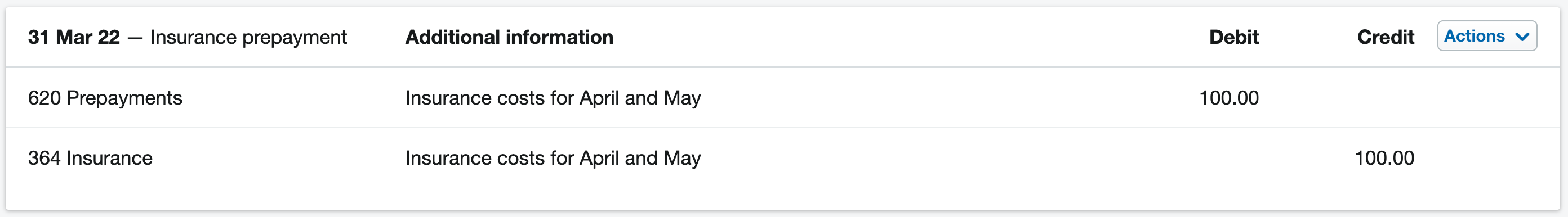The image size is (1568, 217).
Task: Click Insurance row description about April and May
Action: click(553, 158)
